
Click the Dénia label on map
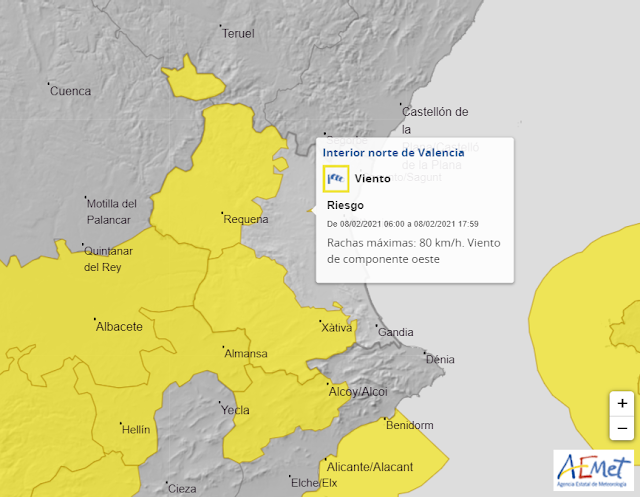click(x=440, y=359)
